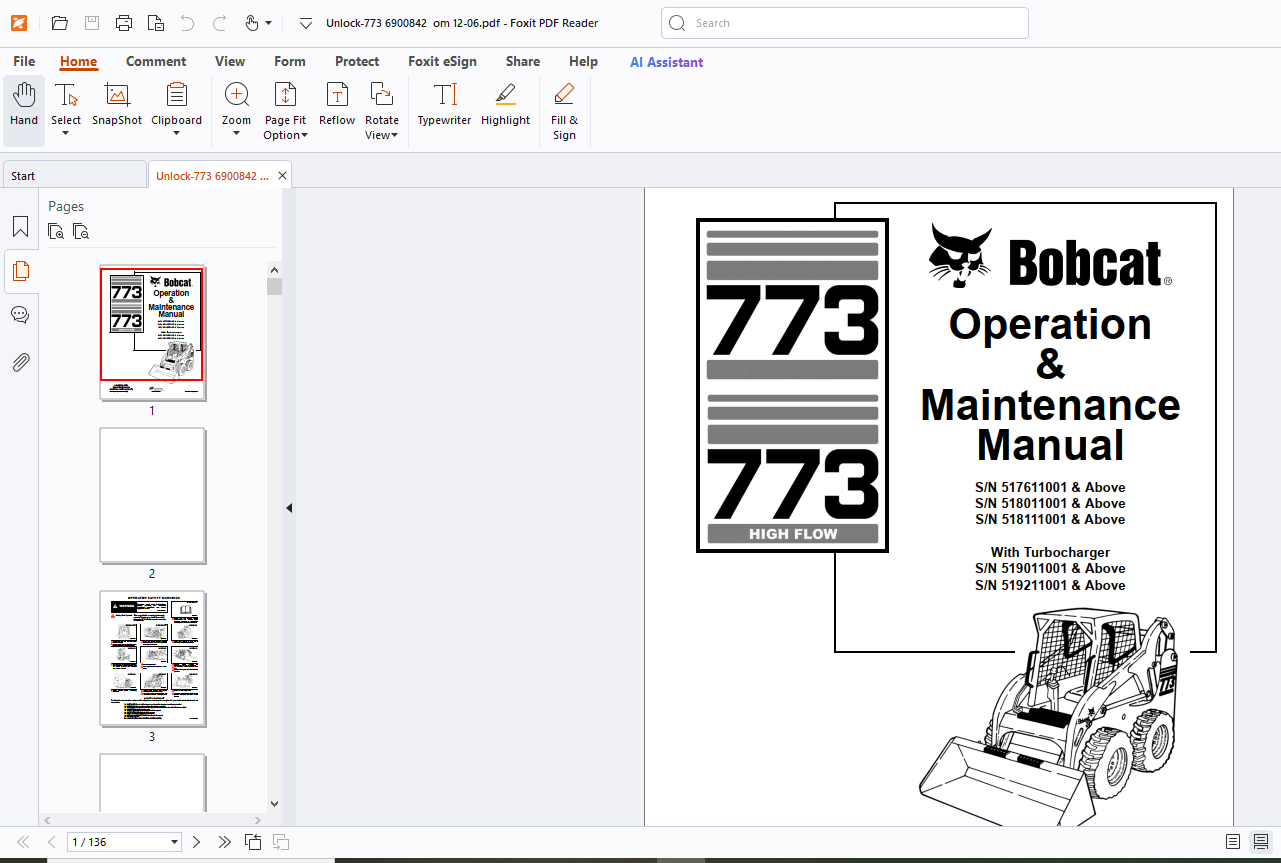The image size is (1281, 863).
Task: Click the Search field in title bar
Action: [x=845, y=23]
